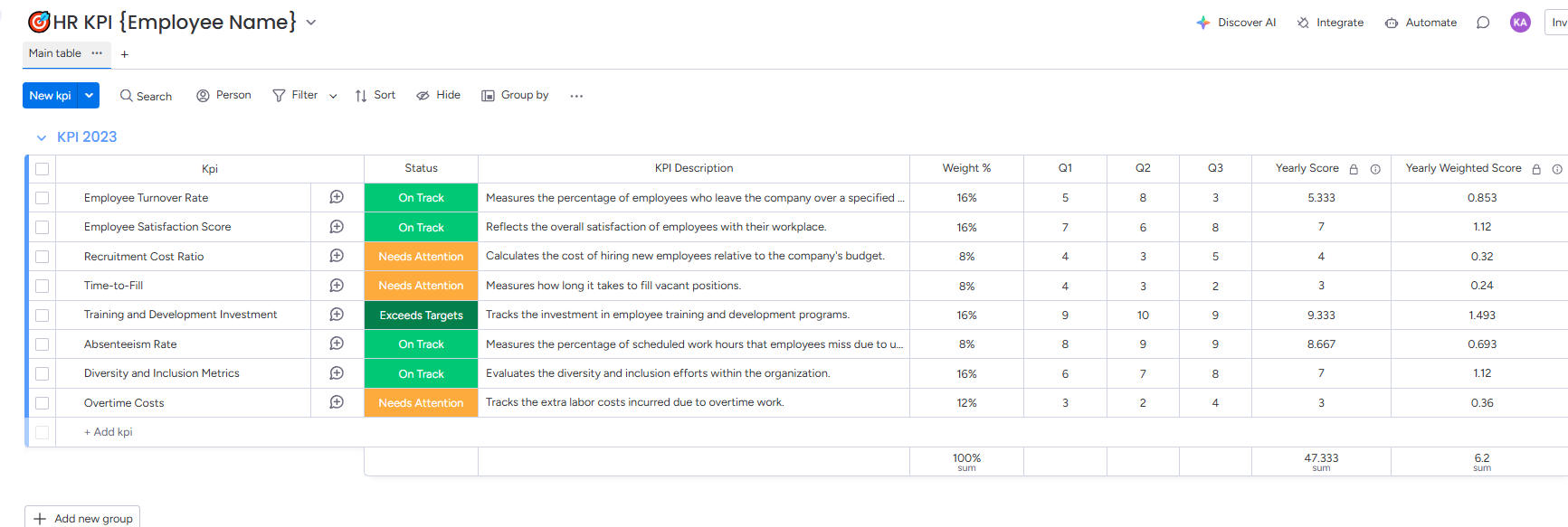The width and height of the screenshot is (1568, 527).
Task: Click the KPI 2023 group title
Action: point(87,137)
